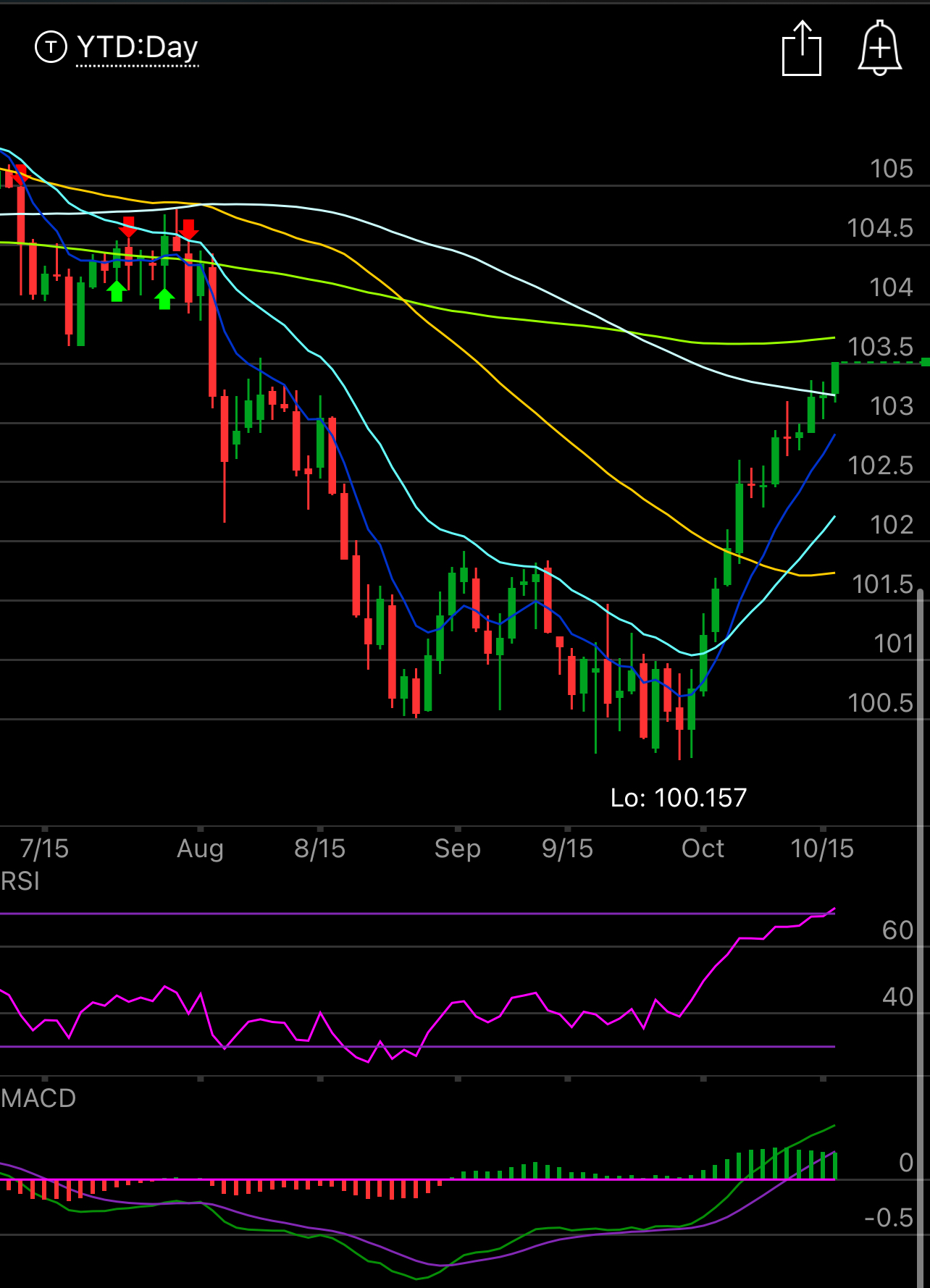Tap the vertical scrollbar on the right edge
Image resolution: width=930 pixels, height=1288 pixels.
point(921,938)
